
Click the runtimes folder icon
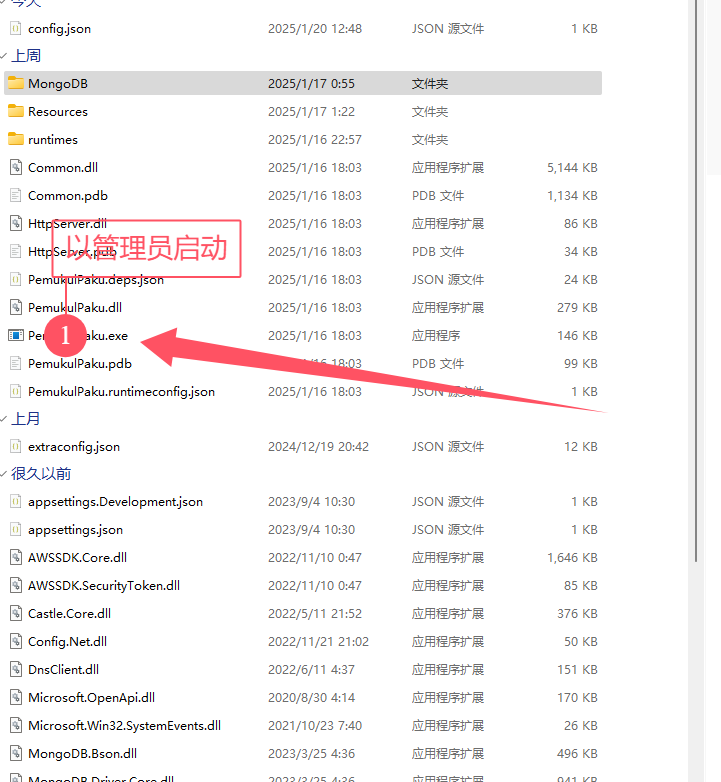click(x=15, y=139)
